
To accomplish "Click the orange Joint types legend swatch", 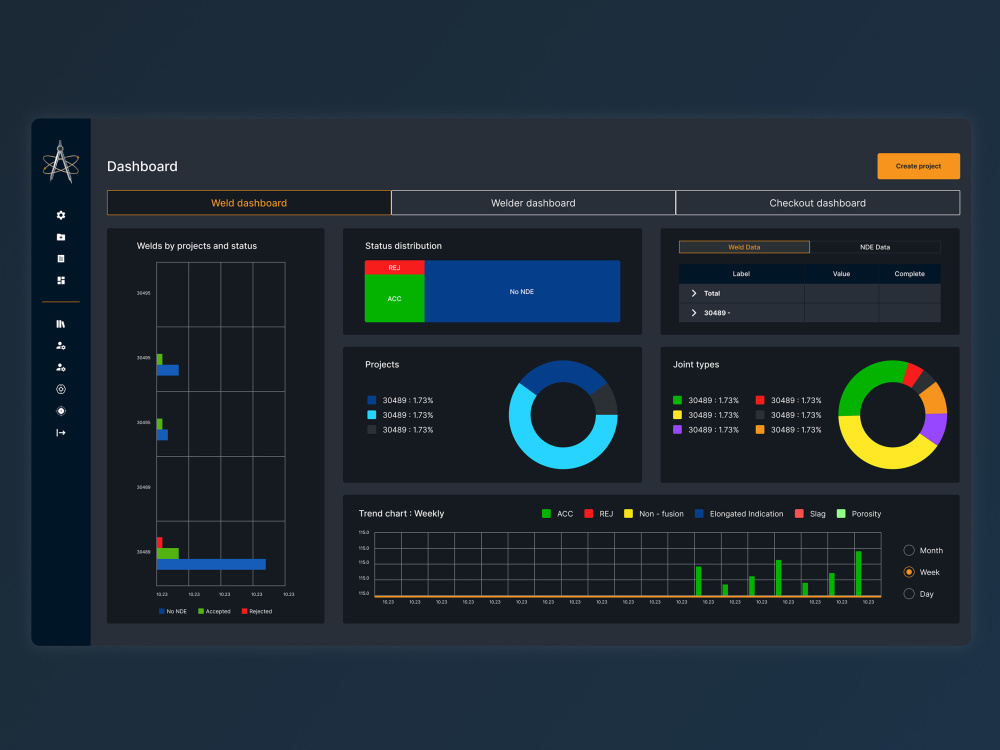I will pos(760,430).
